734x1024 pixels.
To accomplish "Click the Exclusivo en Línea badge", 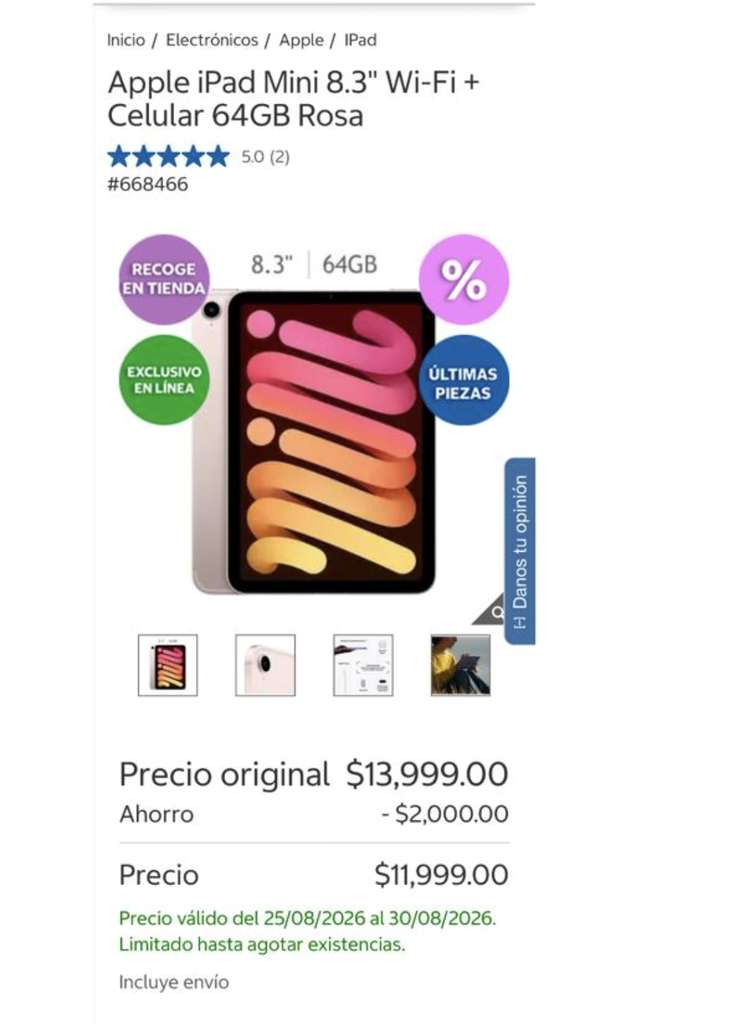I will click(164, 380).
